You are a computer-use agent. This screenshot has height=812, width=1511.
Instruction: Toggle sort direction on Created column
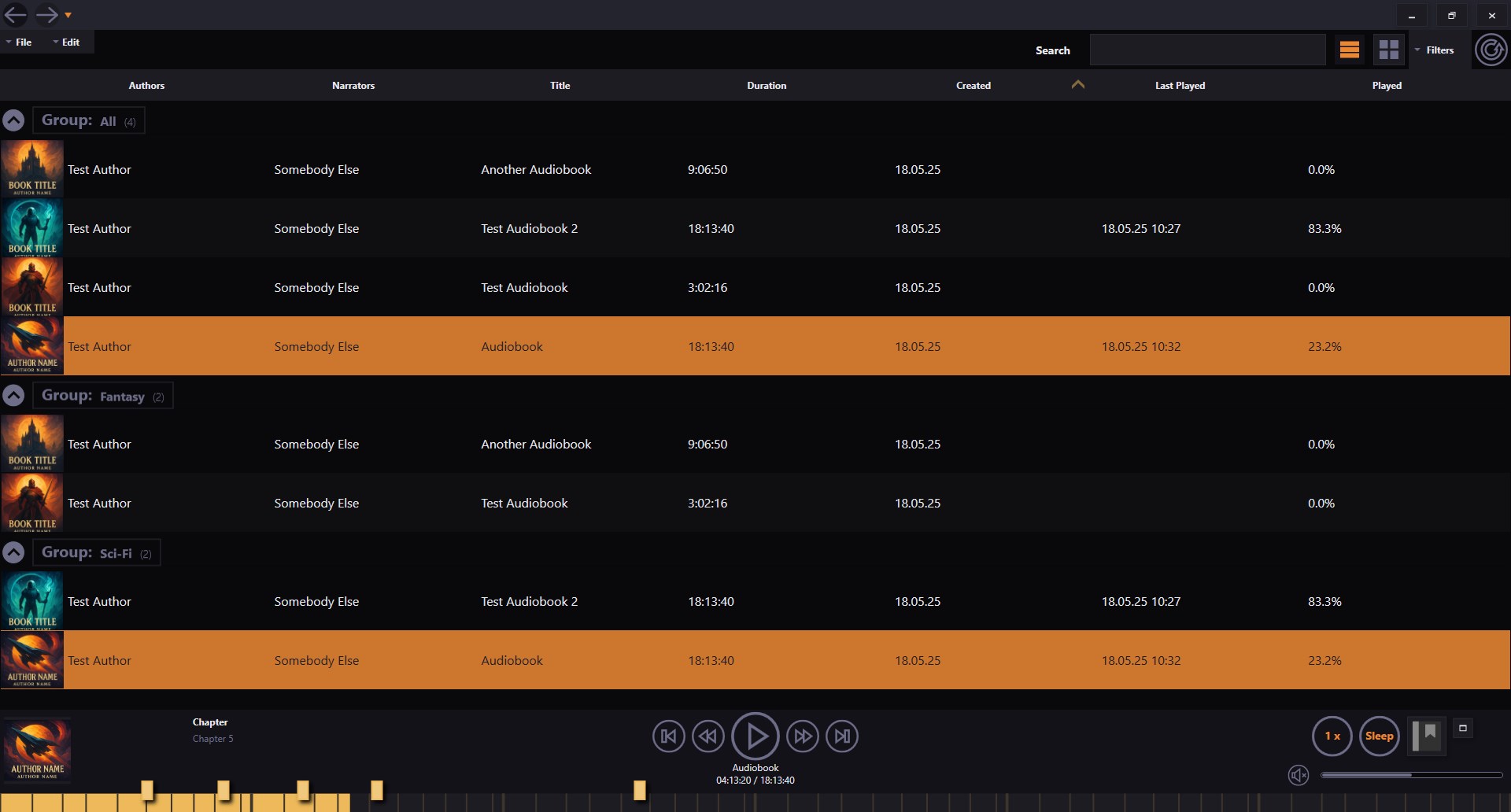coord(1077,84)
